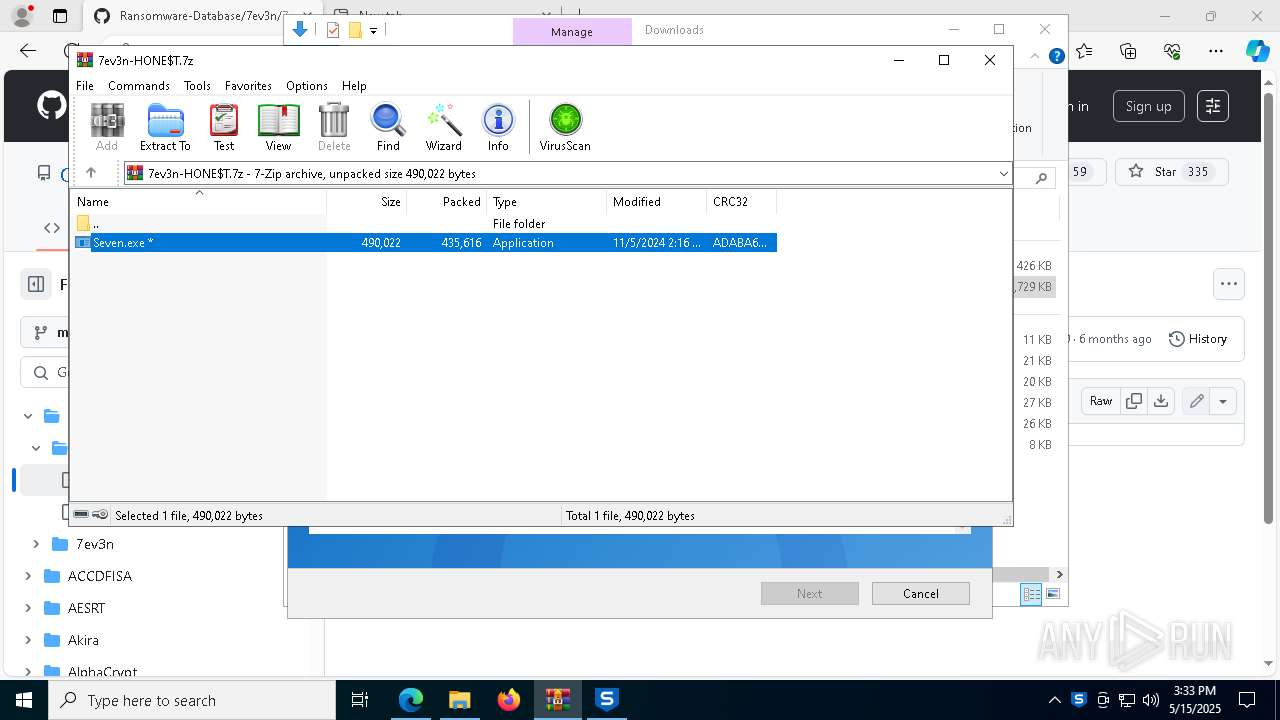Click the GitHub Sign up button
Image resolution: width=1280 pixels, height=720 pixels.
pos(1148,106)
